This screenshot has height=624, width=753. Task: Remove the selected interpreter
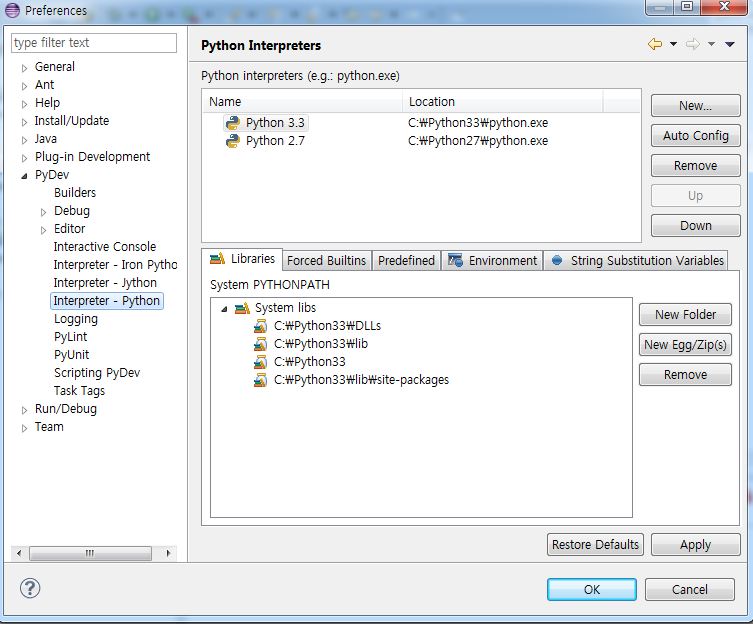tap(695, 165)
